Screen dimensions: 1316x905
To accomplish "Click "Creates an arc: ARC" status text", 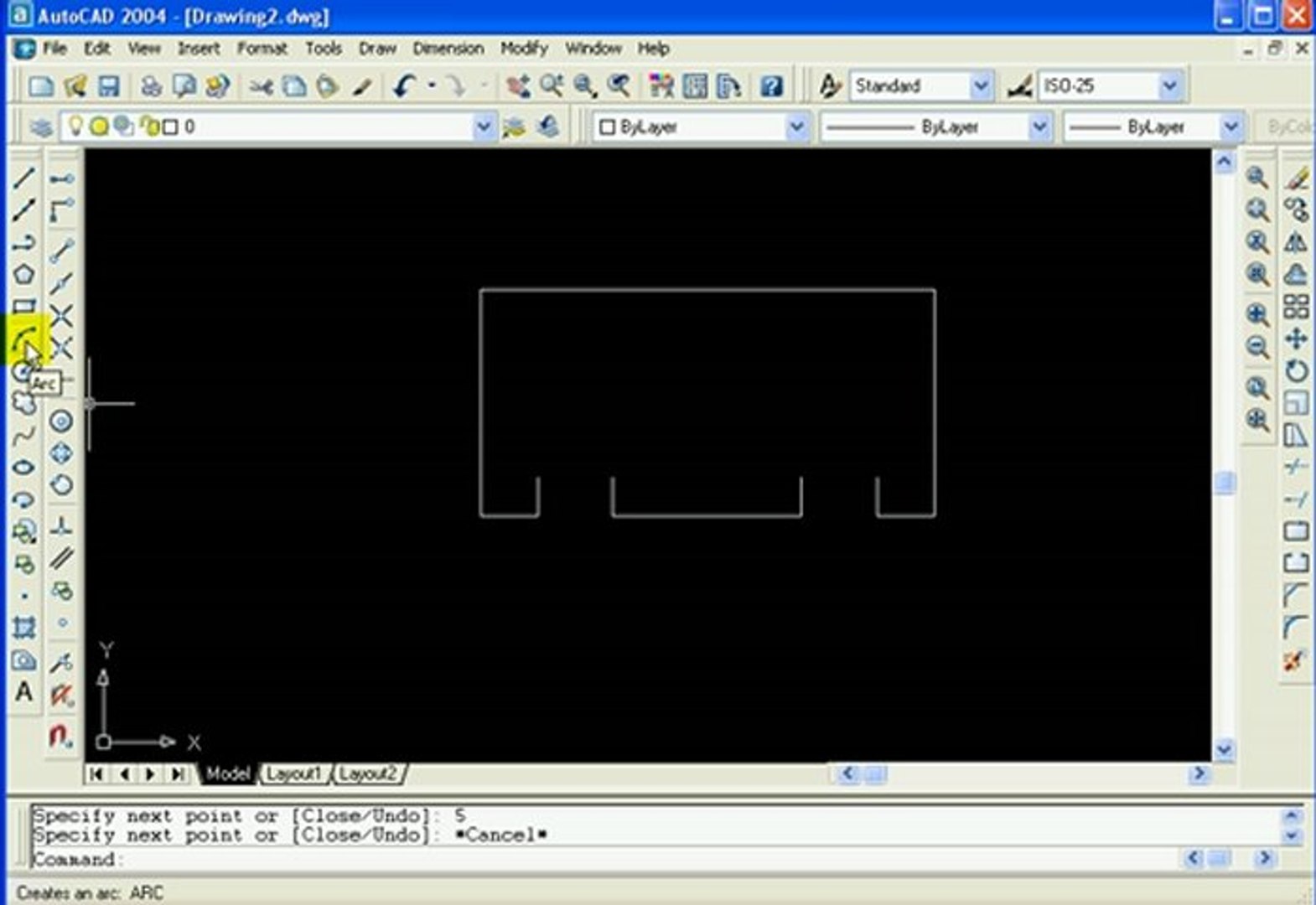I will (x=90, y=892).
